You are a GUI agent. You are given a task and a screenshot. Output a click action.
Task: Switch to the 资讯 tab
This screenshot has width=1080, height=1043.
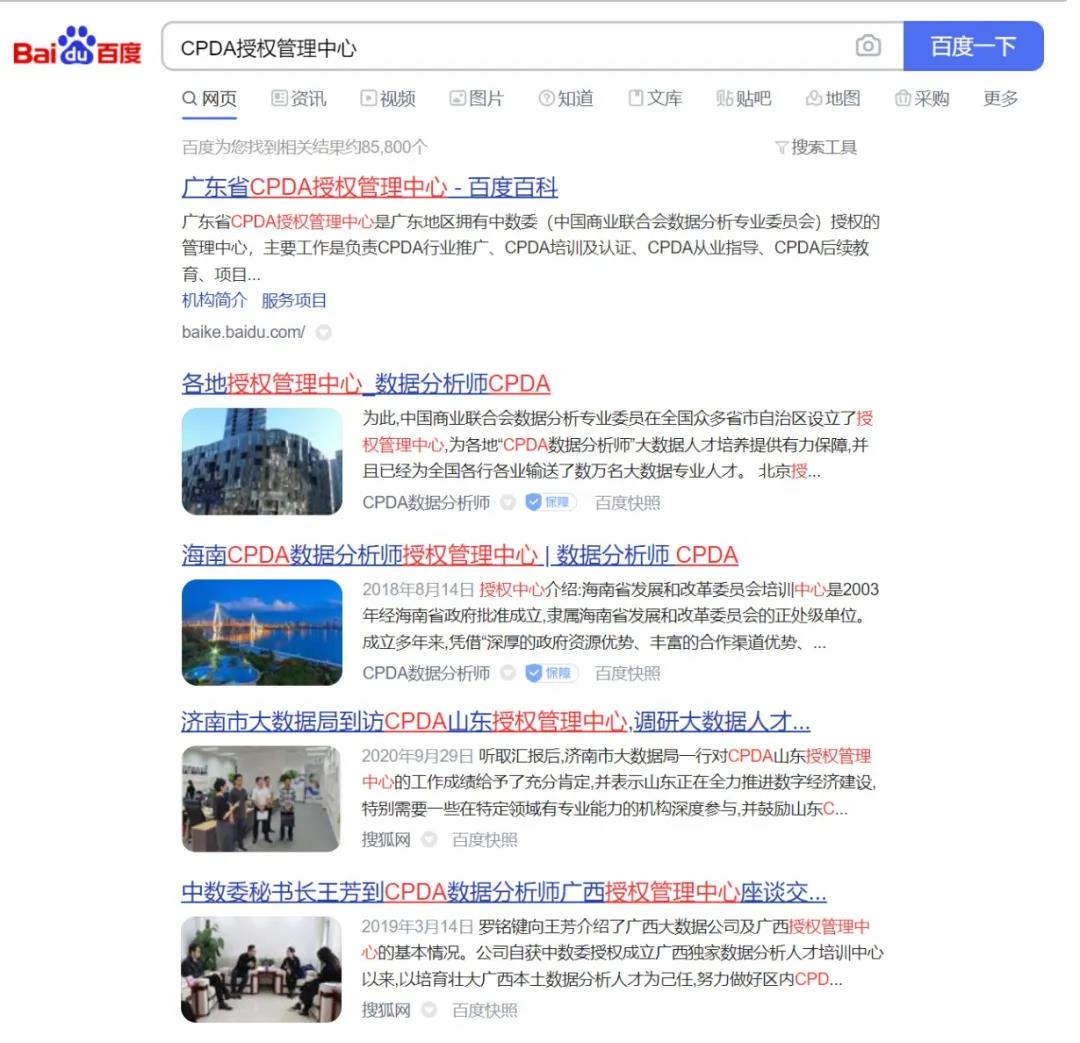299,99
